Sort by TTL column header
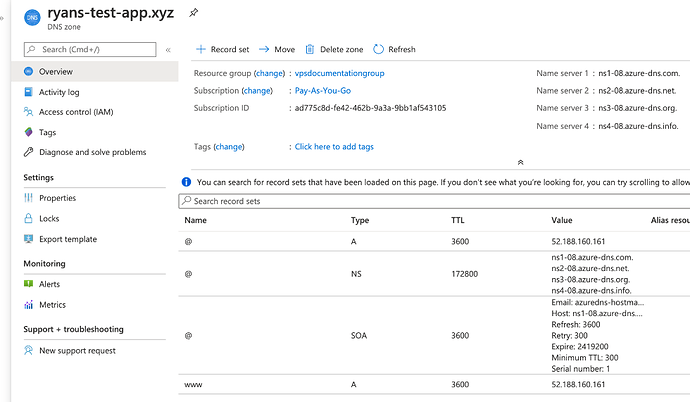The image size is (690, 402). 457,220
